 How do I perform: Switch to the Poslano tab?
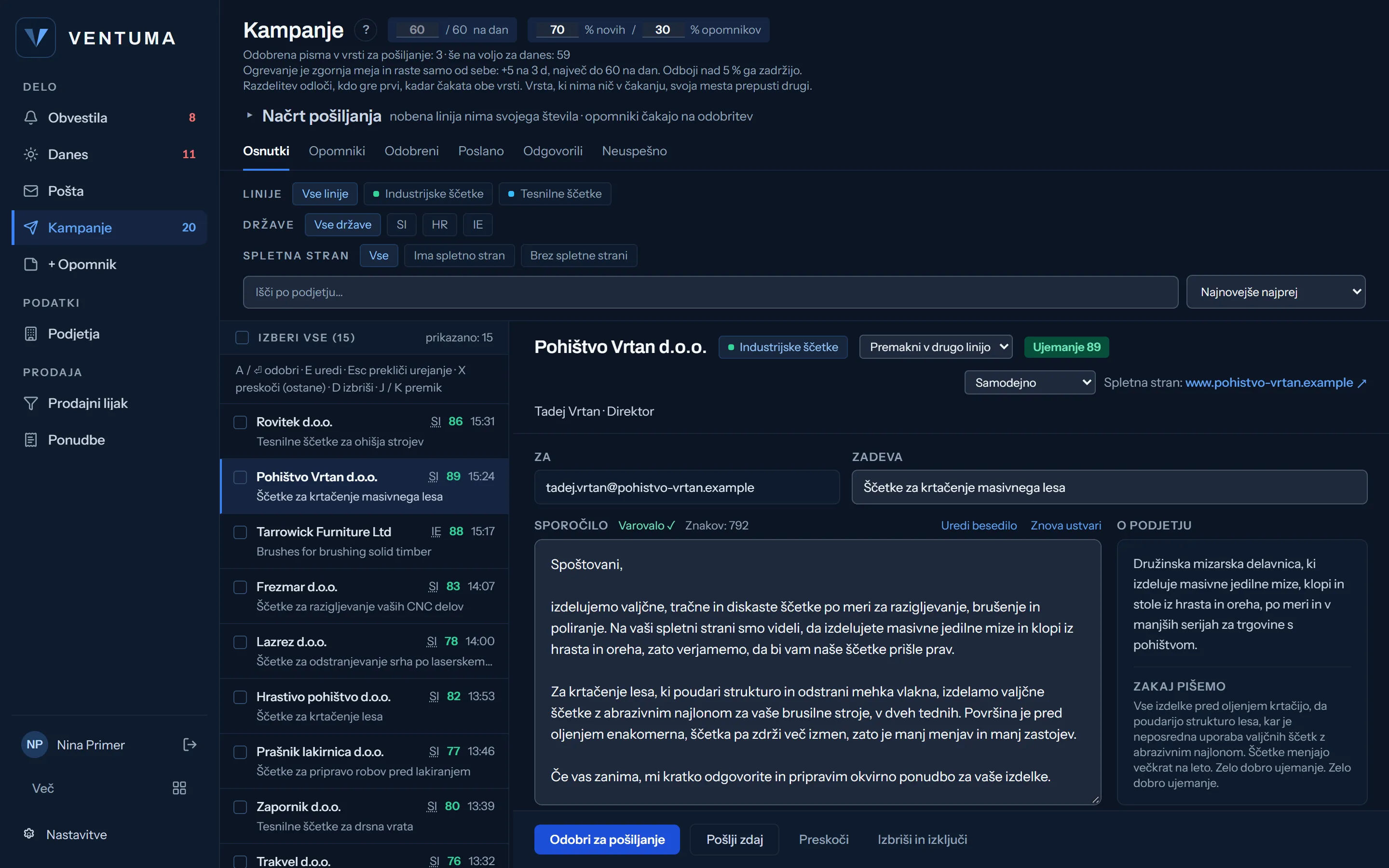click(x=481, y=151)
